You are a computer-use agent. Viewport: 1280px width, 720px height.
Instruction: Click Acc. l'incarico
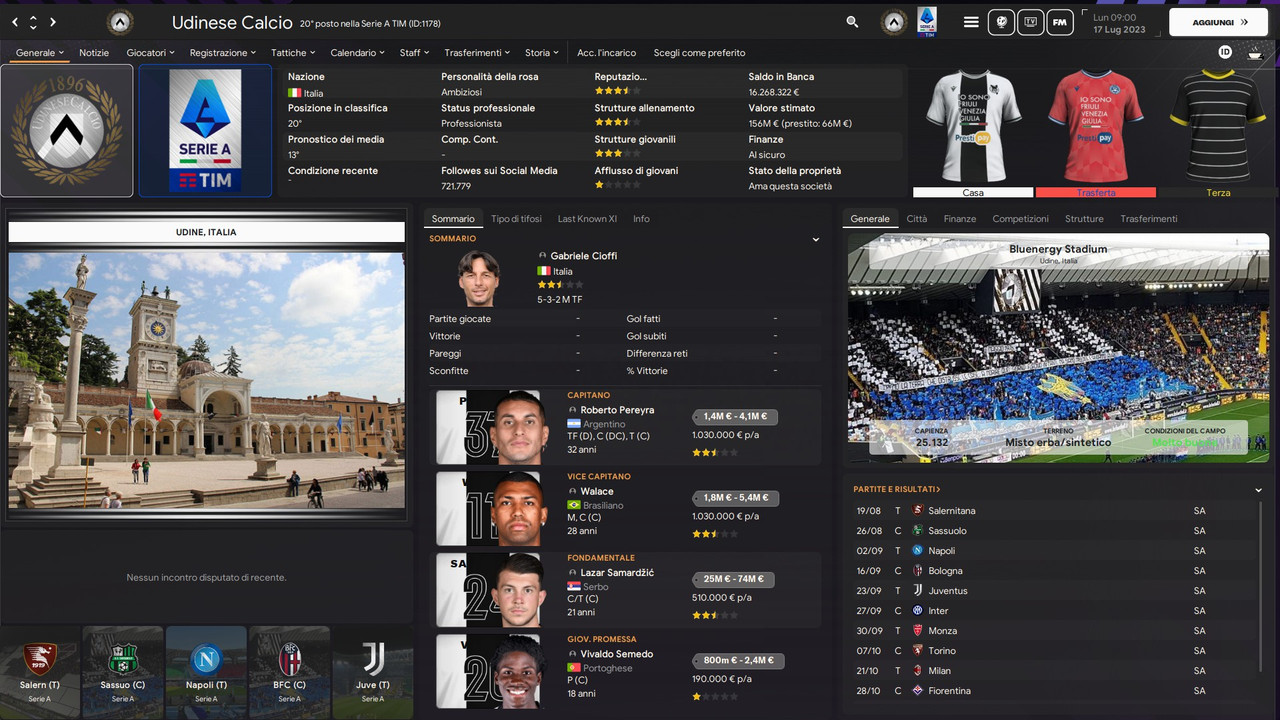pyautogui.click(x=606, y=52)
